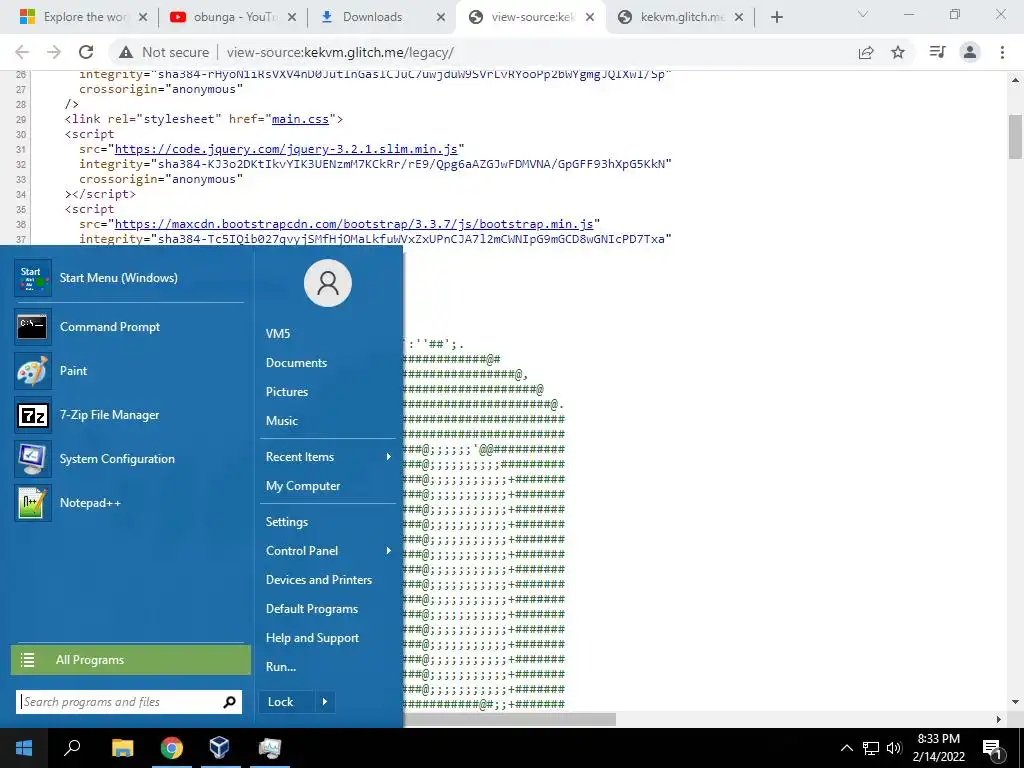The height and width of the screenshot is (768, 1024).
Task: Open VirtualBox cube icon on taskbar
Action: [x=220, y=748]
